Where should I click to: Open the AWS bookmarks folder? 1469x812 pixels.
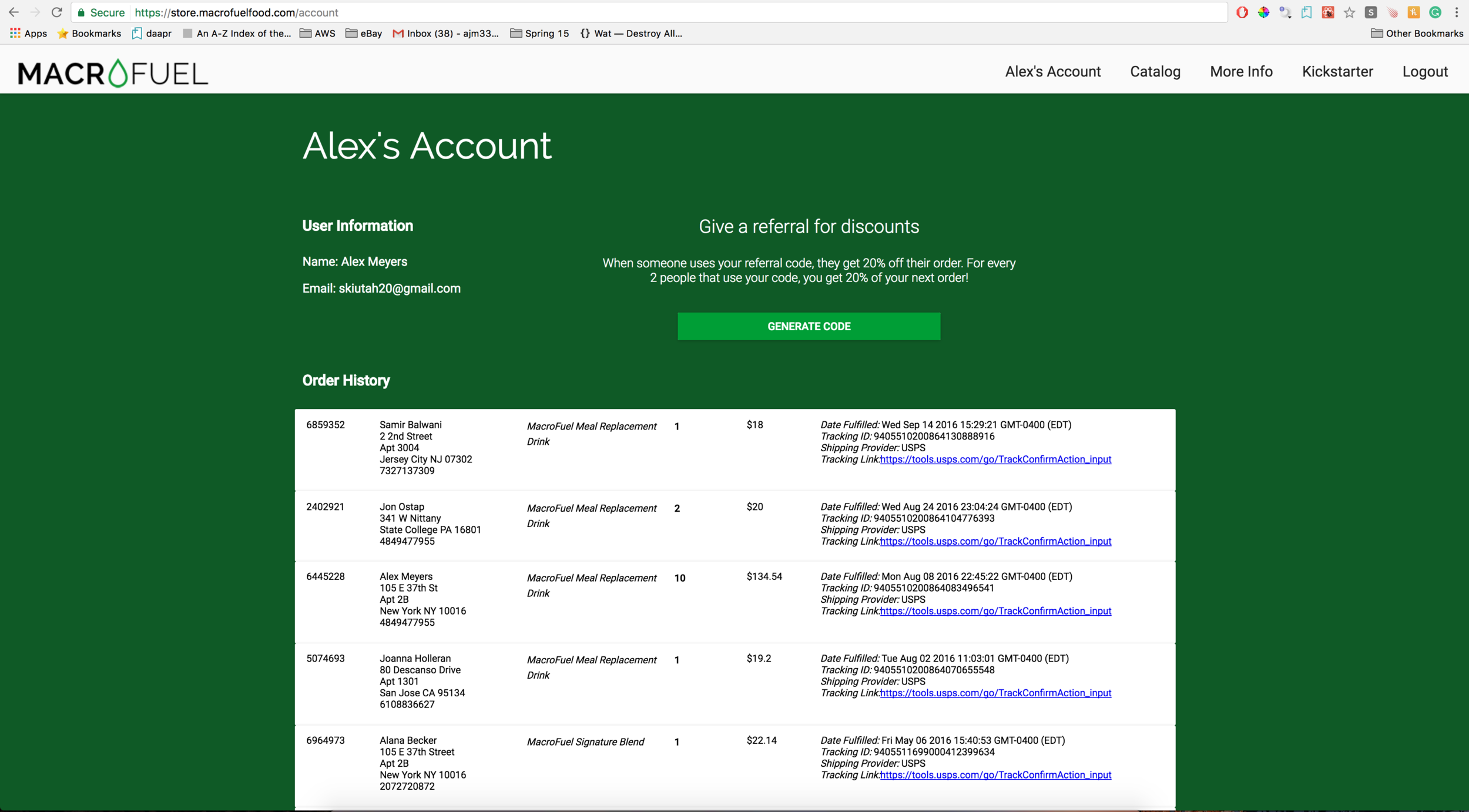[317, 33]
